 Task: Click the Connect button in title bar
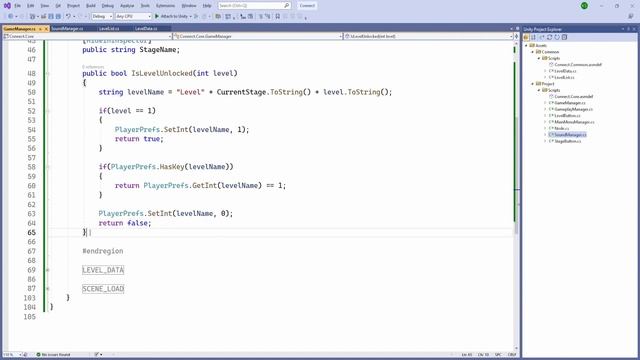pos(307,6)
